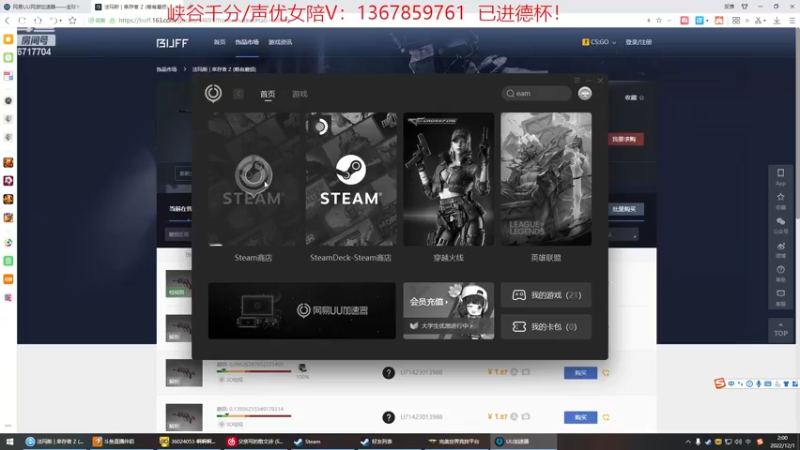Select the 英雄联盟 League of Legends card

coord(546,179)
